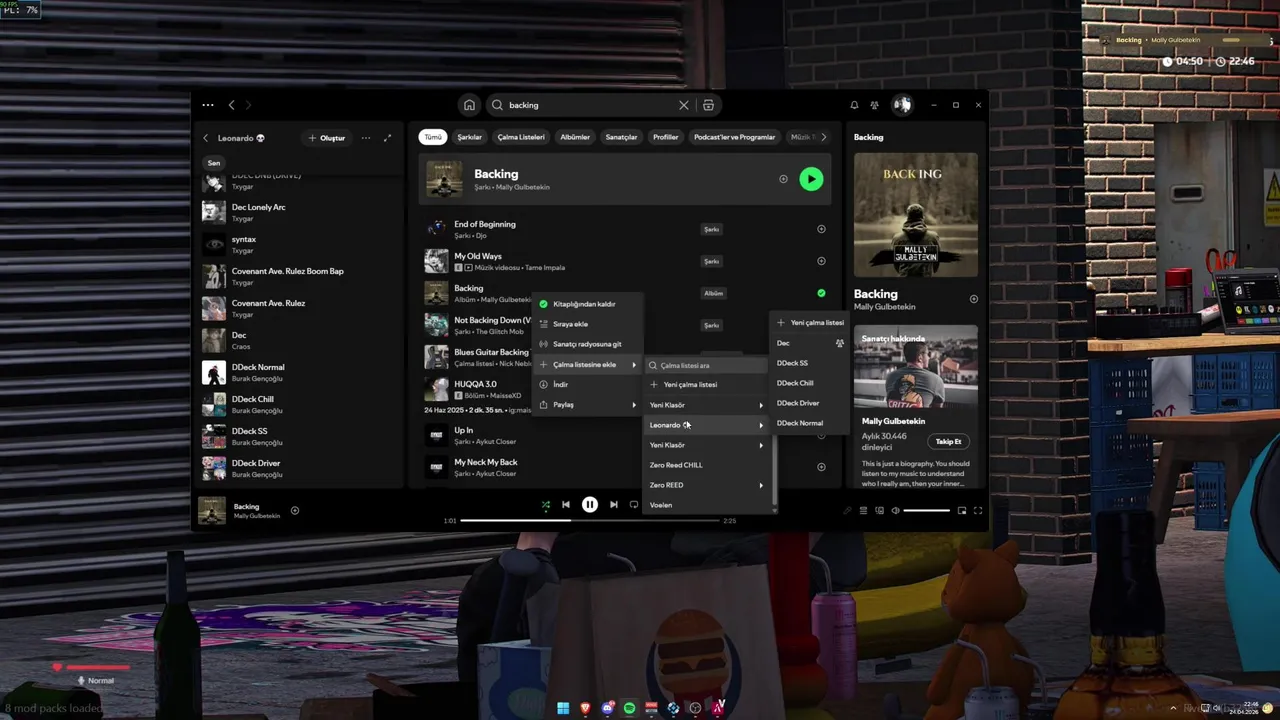The image size is (1280, 720).
Task: Open connect to a device icon
Action: coord(879,510)
